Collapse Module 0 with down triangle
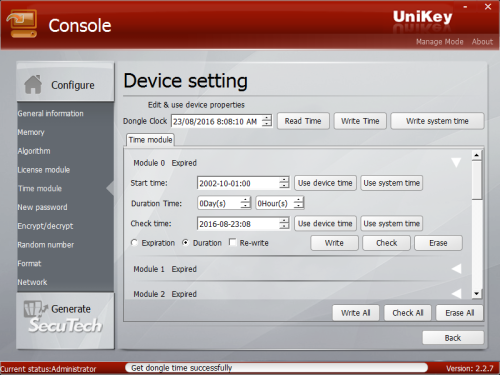The image size is (500, 375). click(x=456, y=163)
